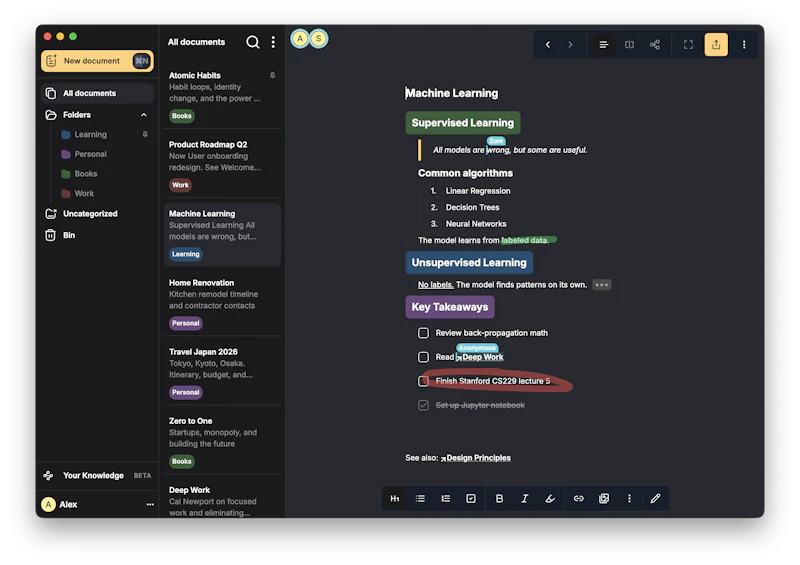Click the New document button
Viewport: 800px width, 565px height.
tap(97, 61)
